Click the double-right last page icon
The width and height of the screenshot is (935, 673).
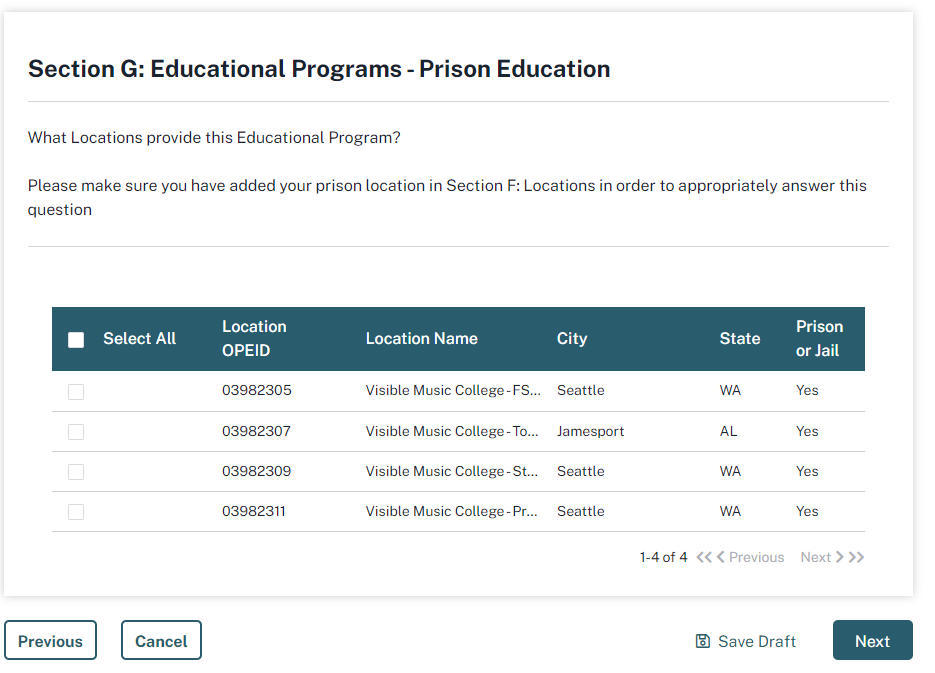[856, 557]
